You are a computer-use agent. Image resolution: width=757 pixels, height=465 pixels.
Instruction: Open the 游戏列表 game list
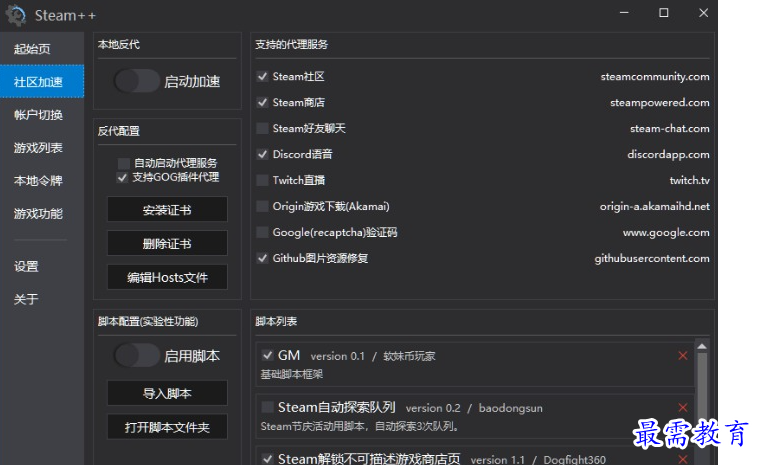click(x=42, y=148)
